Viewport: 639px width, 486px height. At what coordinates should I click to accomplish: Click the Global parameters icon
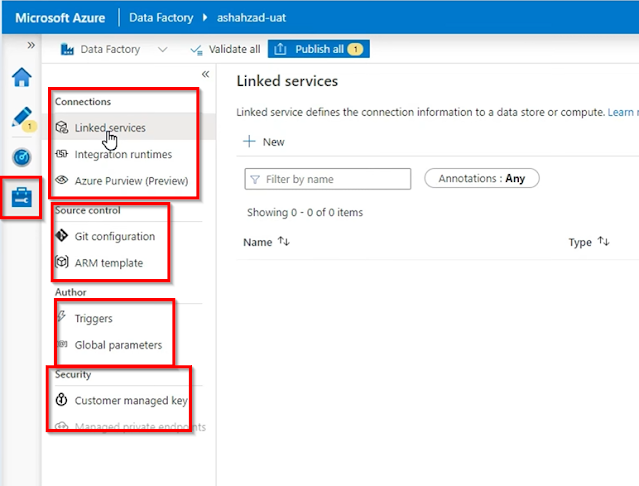click(x=62, y=344)
